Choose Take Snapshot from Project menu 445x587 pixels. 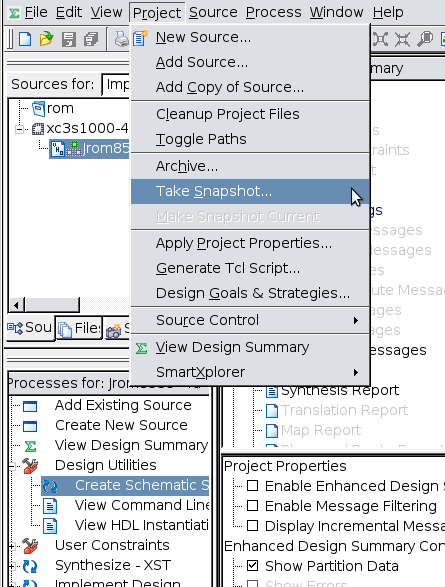coord(250,192)
